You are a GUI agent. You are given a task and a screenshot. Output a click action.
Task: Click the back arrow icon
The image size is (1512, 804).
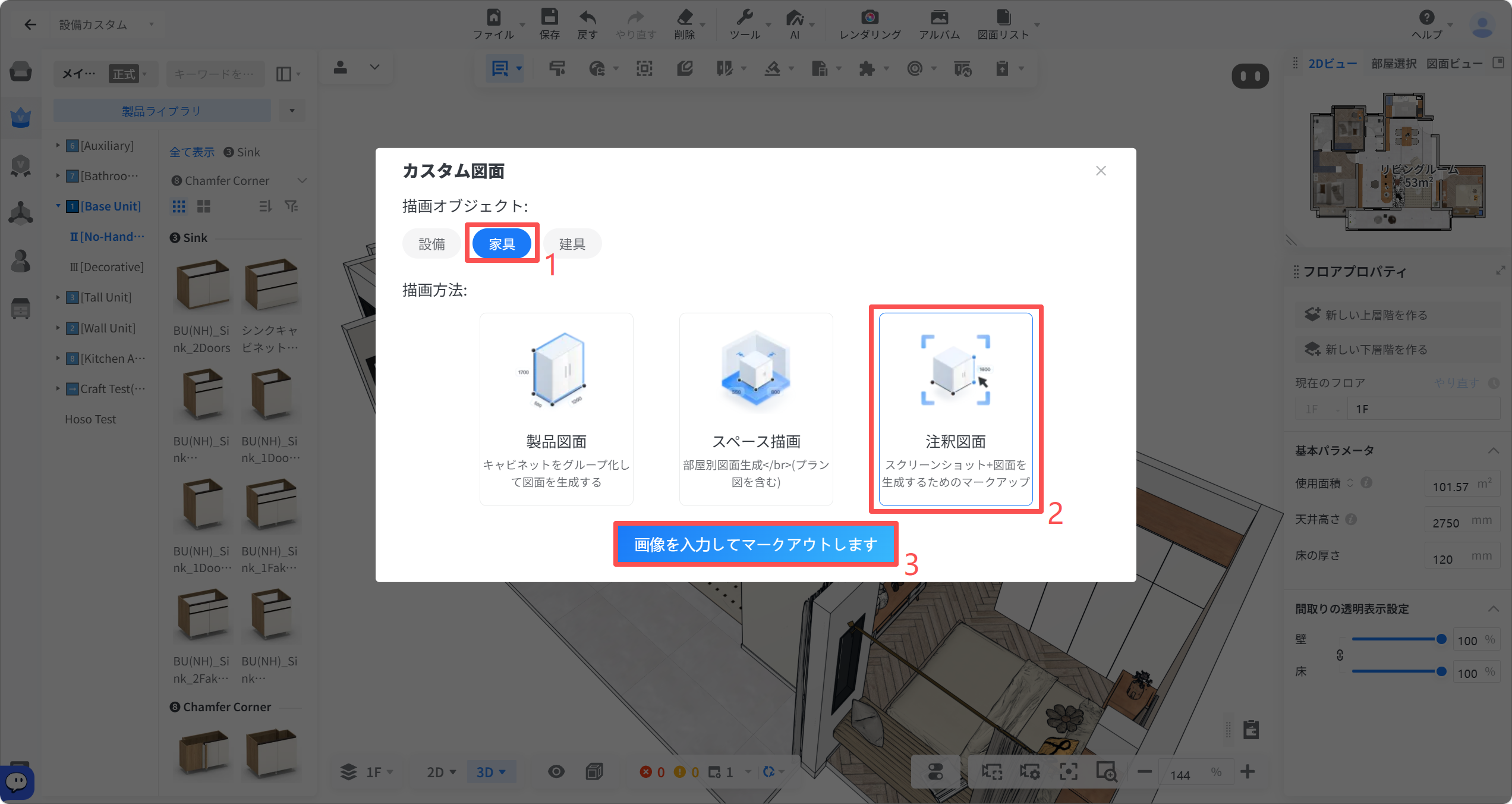pyautogui.click(x=30, y=24)
